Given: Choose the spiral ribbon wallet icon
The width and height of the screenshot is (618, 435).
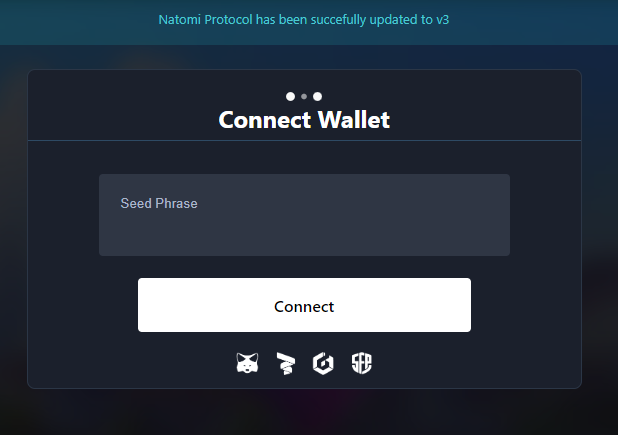Looking at the screenshot, I should (x=286, y=363).
